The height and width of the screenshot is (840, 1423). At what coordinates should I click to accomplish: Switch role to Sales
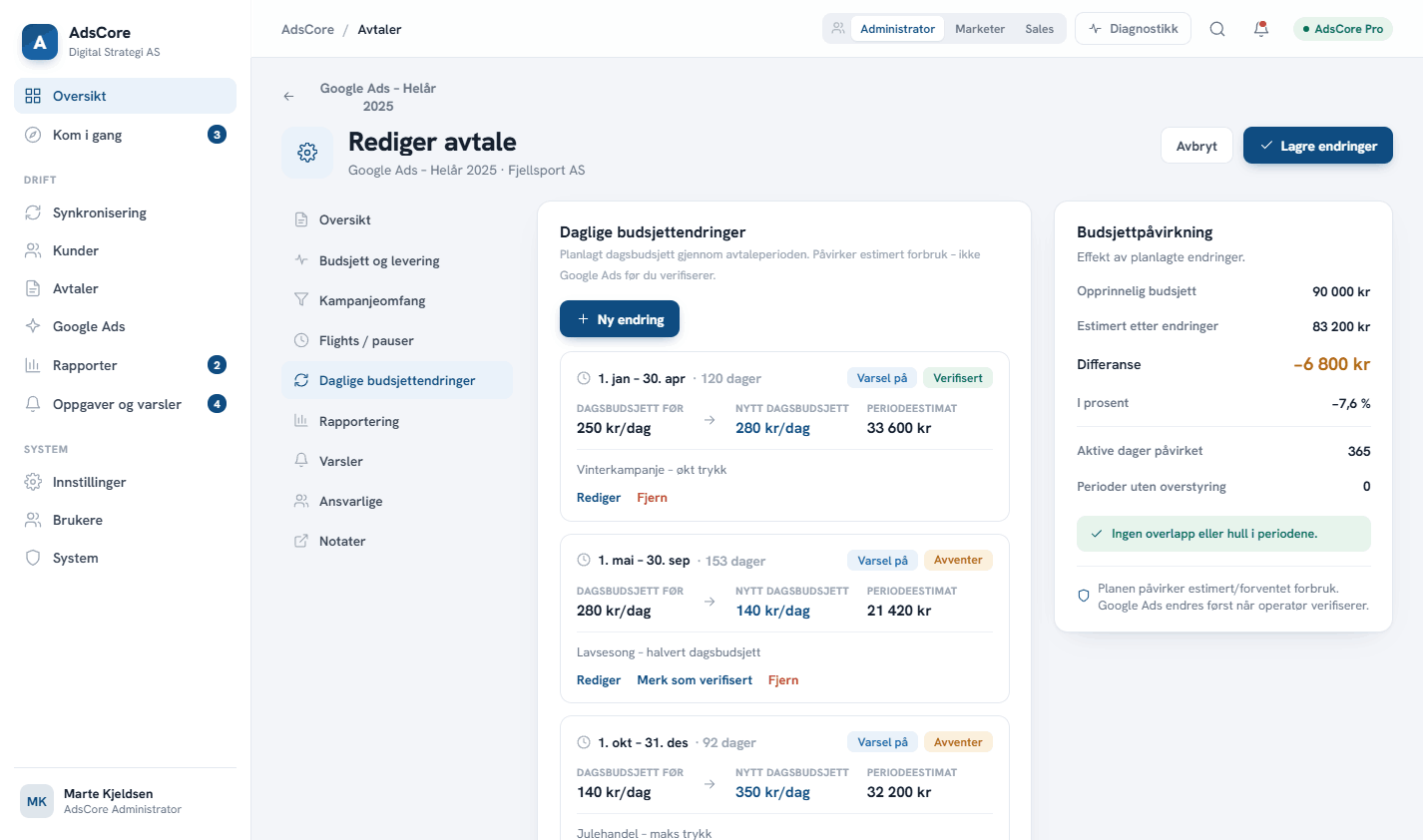(1040, 29)
